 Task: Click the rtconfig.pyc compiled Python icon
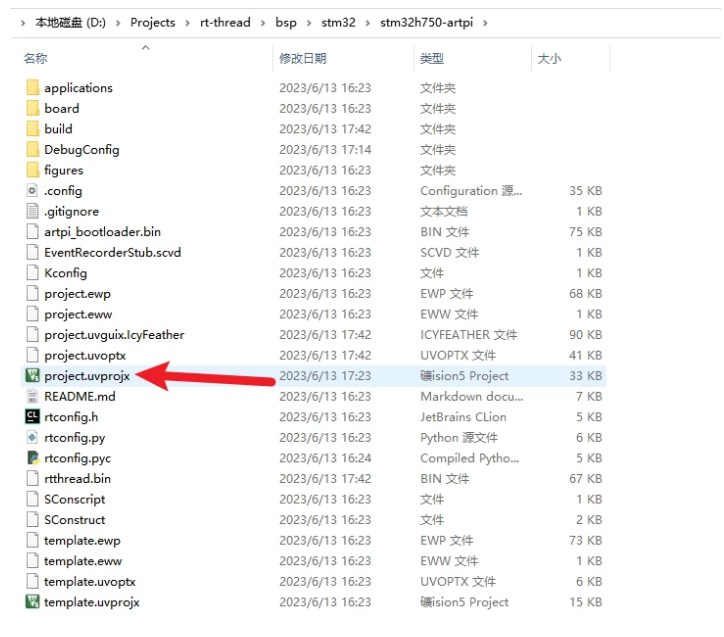32,458
